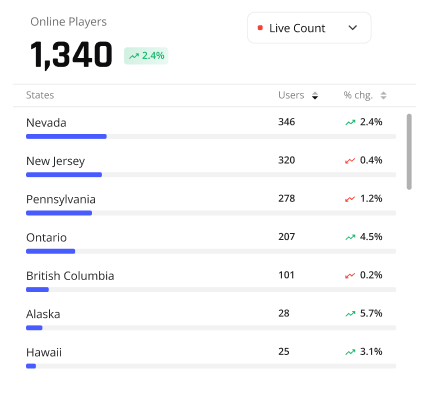Click the green 2.4% trend badge
This screenshot has width=430, height=404.
146,56
